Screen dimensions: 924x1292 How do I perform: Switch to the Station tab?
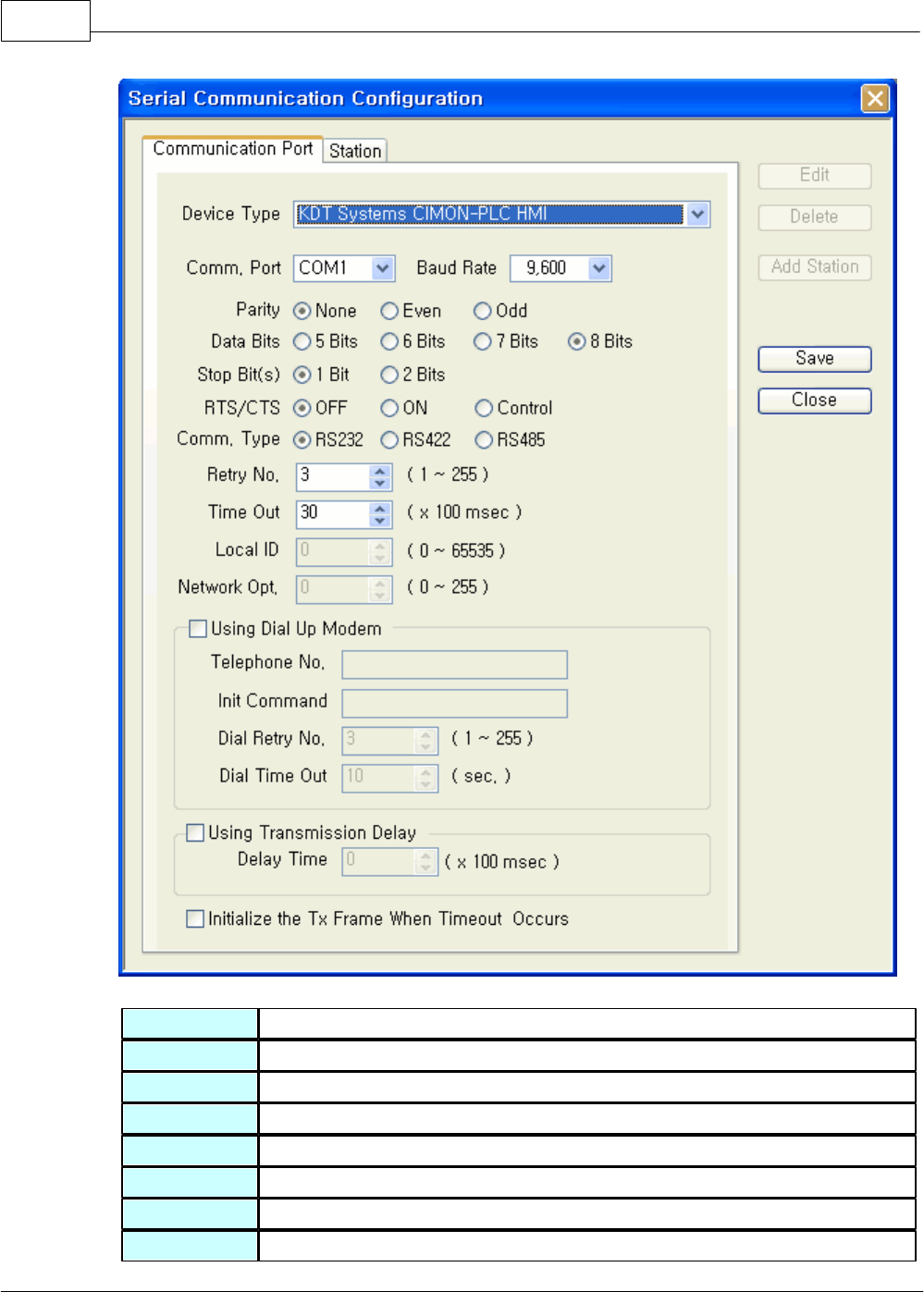355,151
